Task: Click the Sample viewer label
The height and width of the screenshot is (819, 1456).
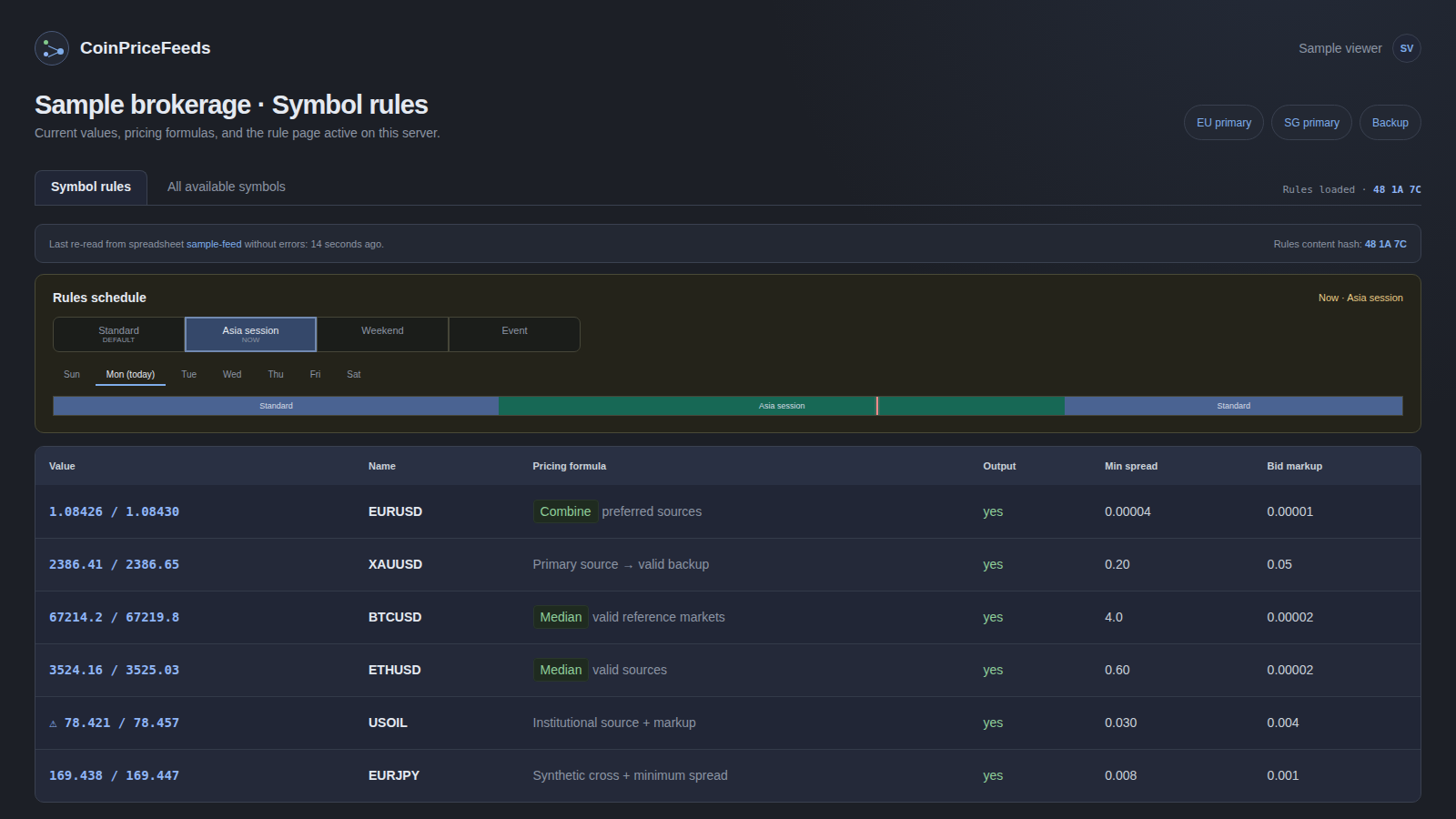Action: pos(1340,48)
